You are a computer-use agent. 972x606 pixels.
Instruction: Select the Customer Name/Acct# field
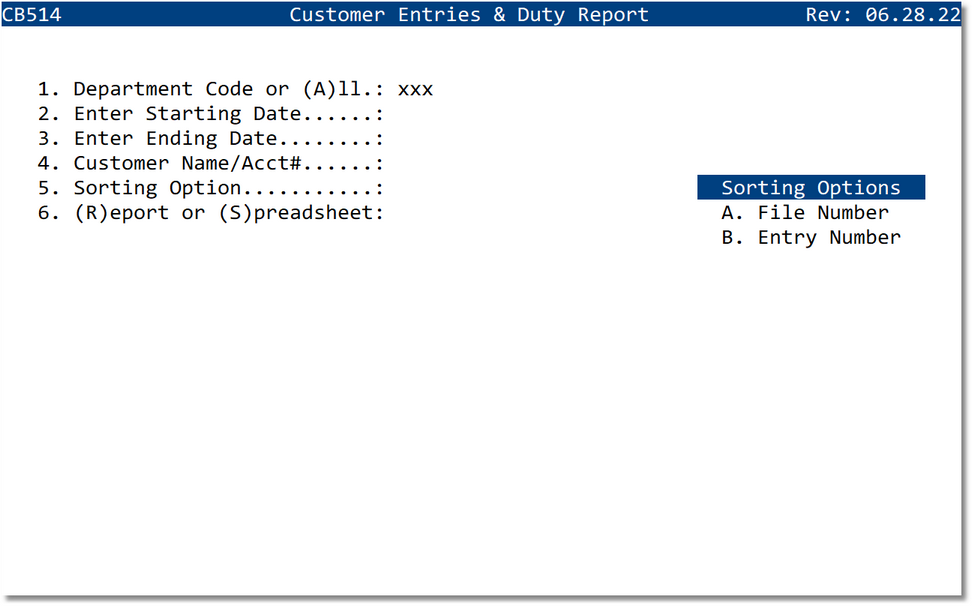pyautogui.click(x=211, y=164)
